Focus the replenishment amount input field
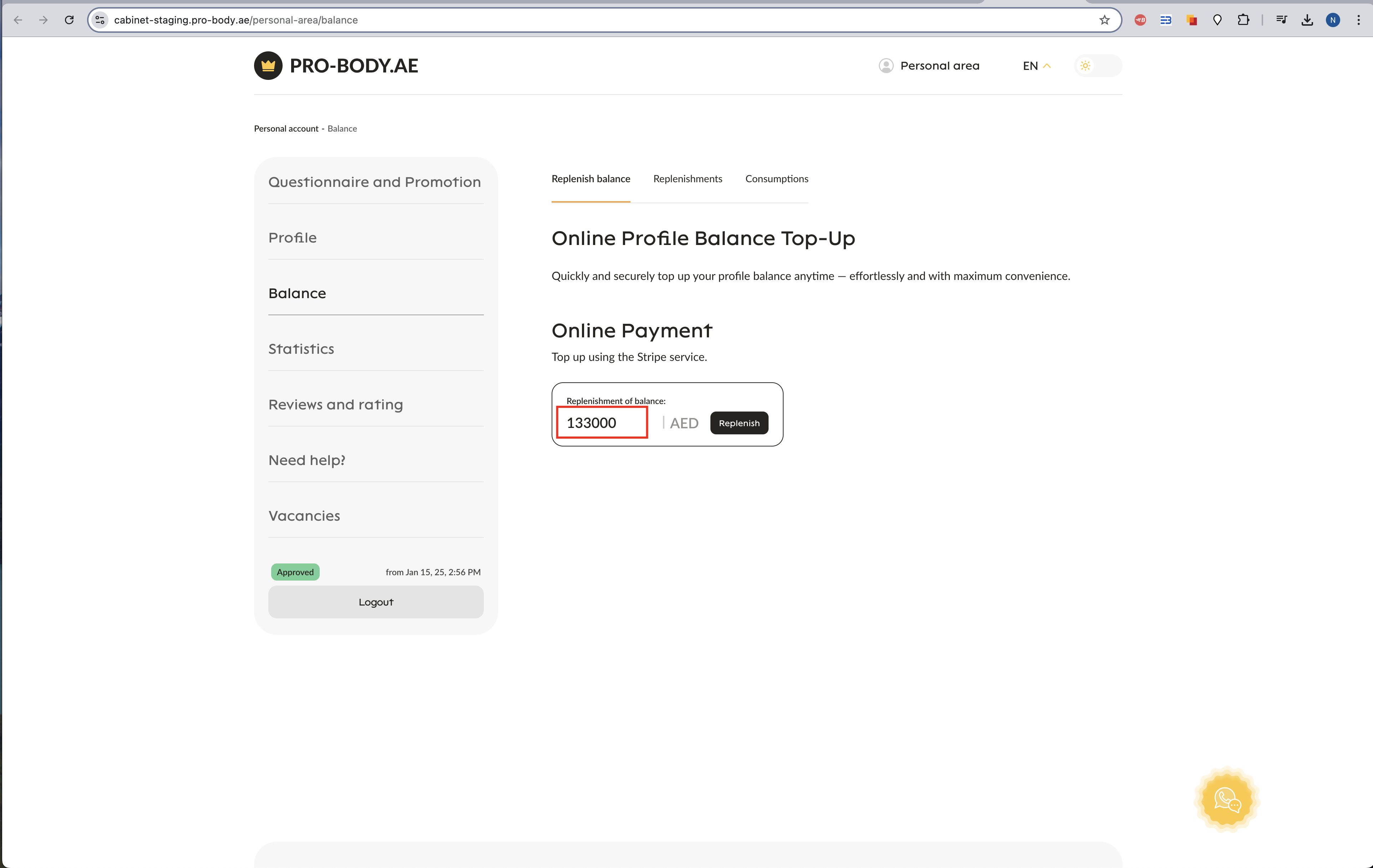Image resolution: width=1373 pixels, height=868 pixels. 602,423
